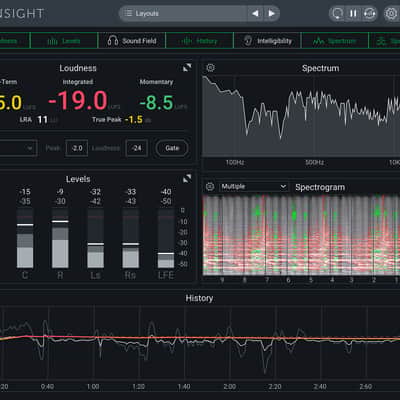Open the Multiple dropdown in Spectrogram
The width and height of the screenshot is (400, 400).
(x=253, y=187)
